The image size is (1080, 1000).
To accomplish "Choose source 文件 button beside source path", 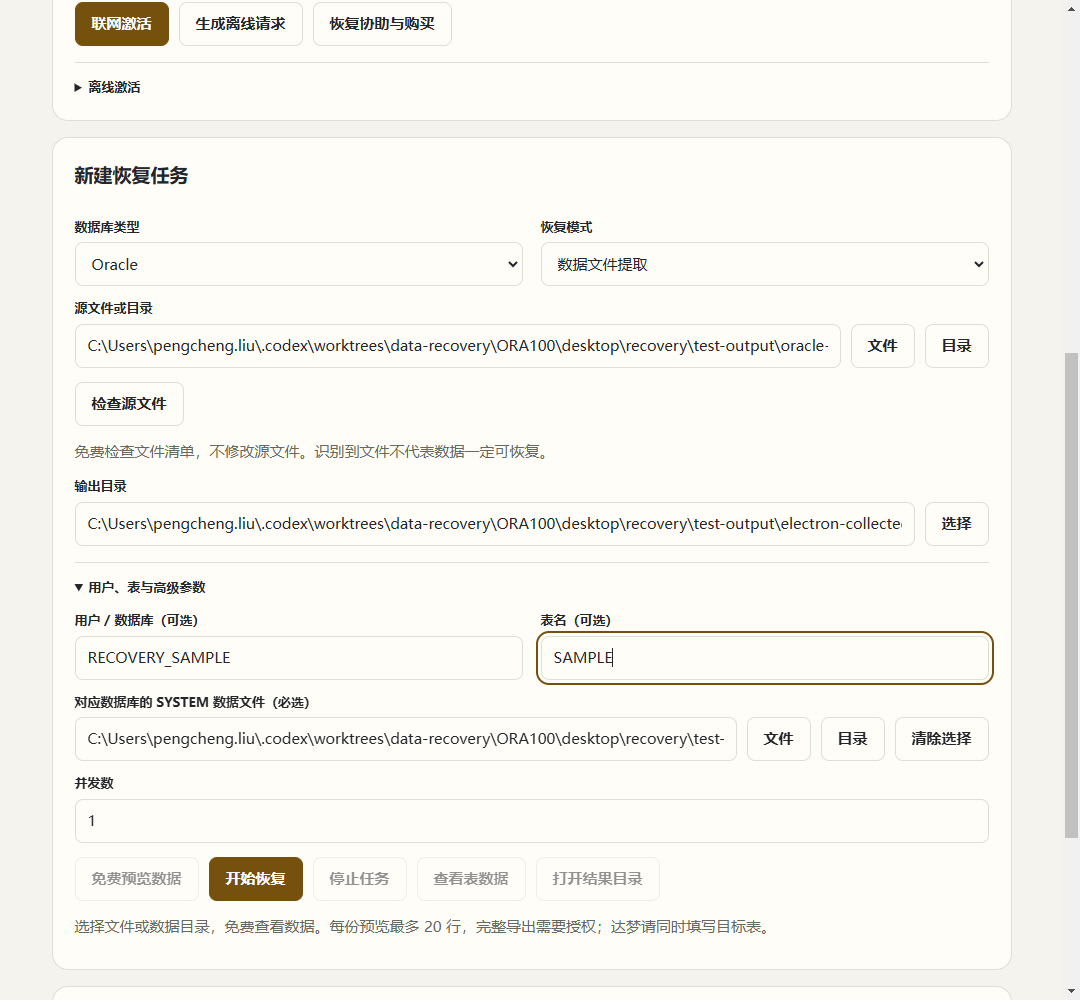I will click(882, 346).
